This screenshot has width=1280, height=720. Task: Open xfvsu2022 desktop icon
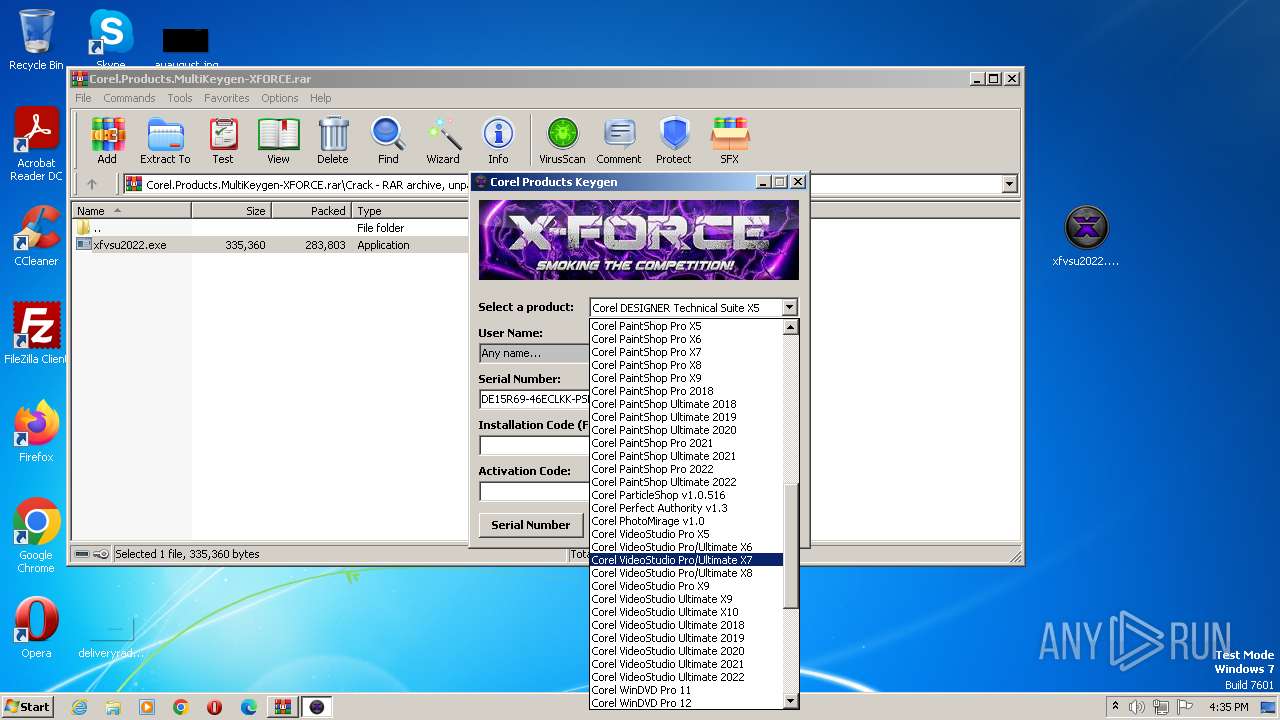coord(1086,237)
